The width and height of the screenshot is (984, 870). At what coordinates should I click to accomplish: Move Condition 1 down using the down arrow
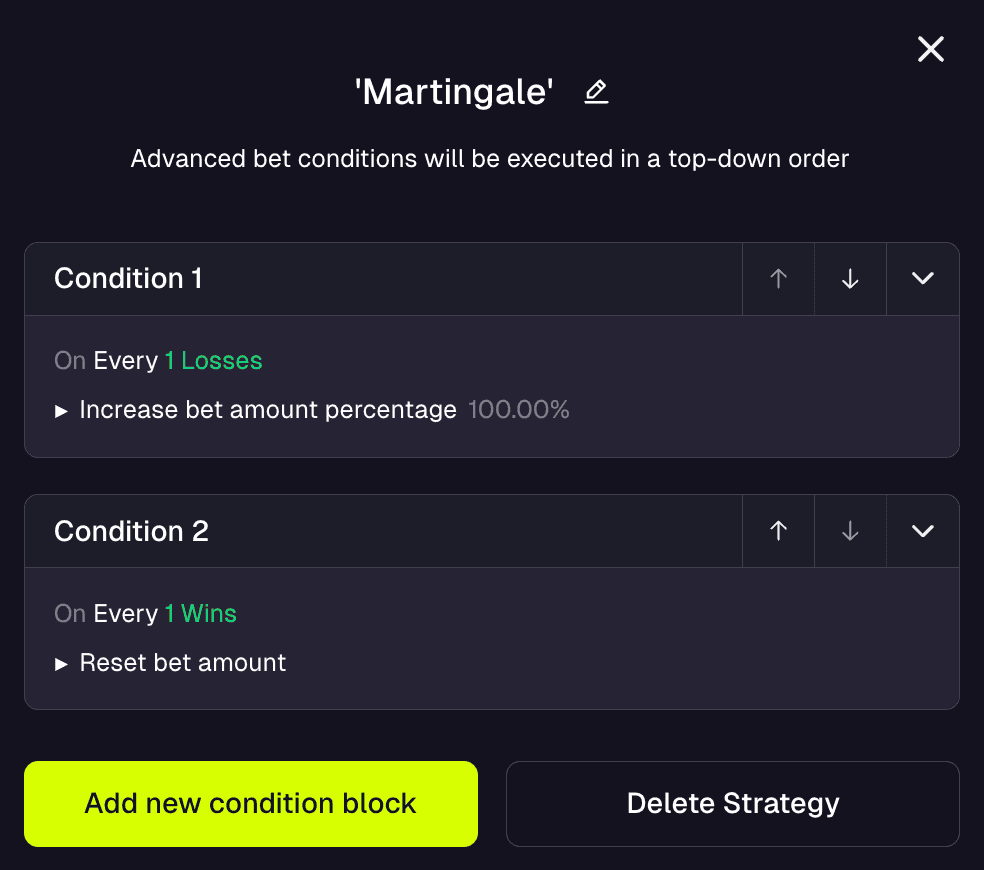pyautogui.click(x=850, y=279)
